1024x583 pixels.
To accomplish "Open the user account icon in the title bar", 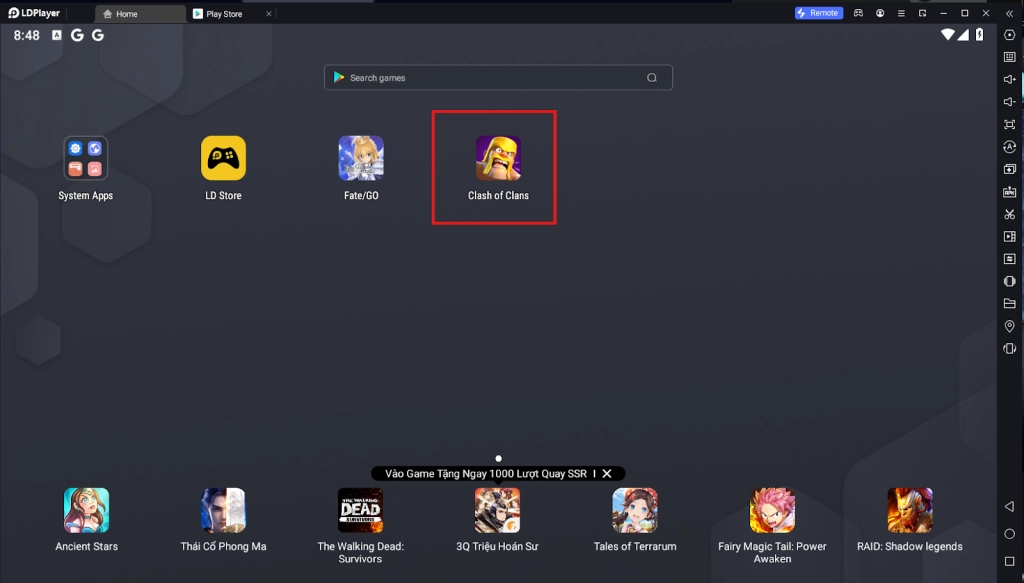I will tap(880, 13).
